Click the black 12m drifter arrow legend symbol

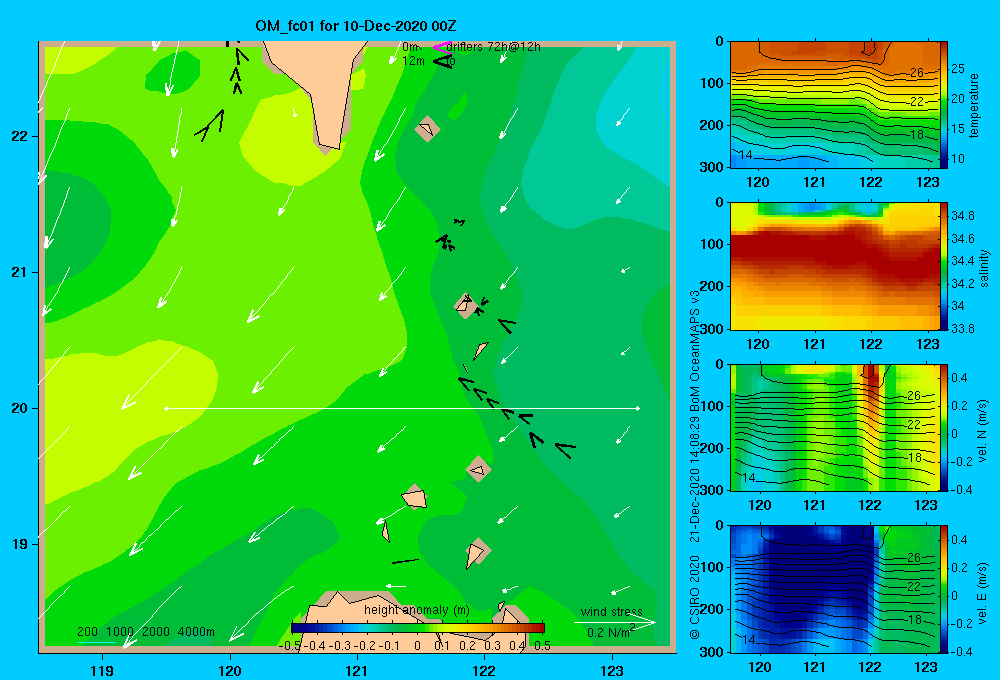(x=442, y=61)
